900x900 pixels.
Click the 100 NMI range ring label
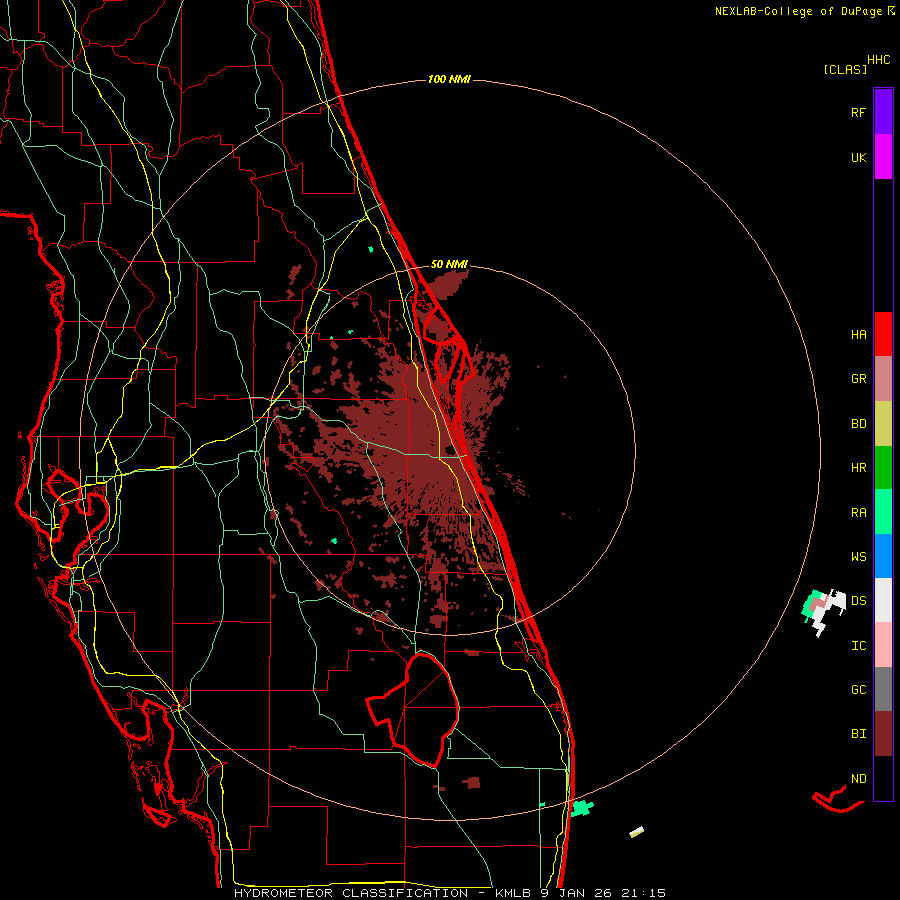pos(449,79)
